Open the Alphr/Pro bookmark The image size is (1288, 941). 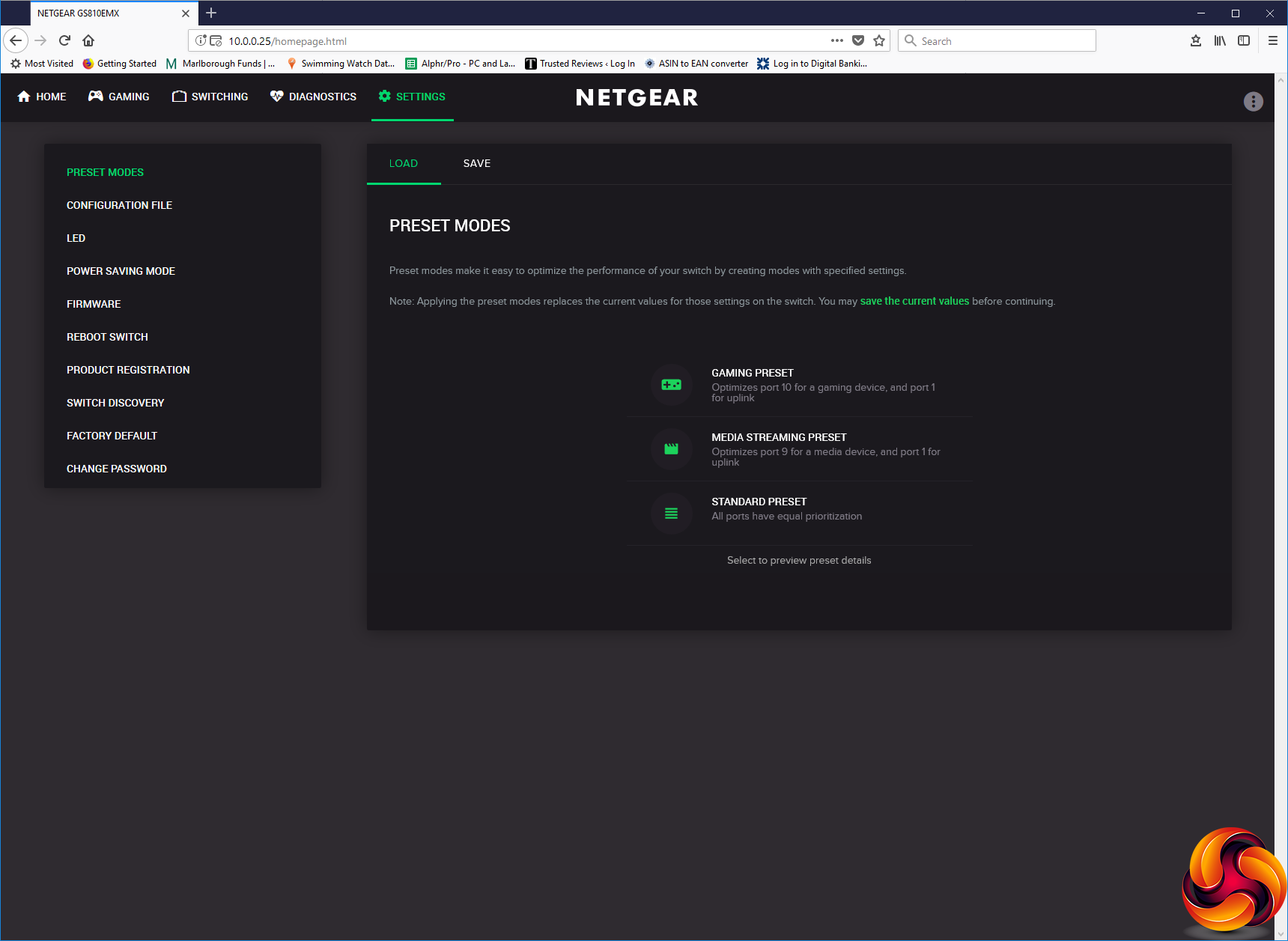460,64
